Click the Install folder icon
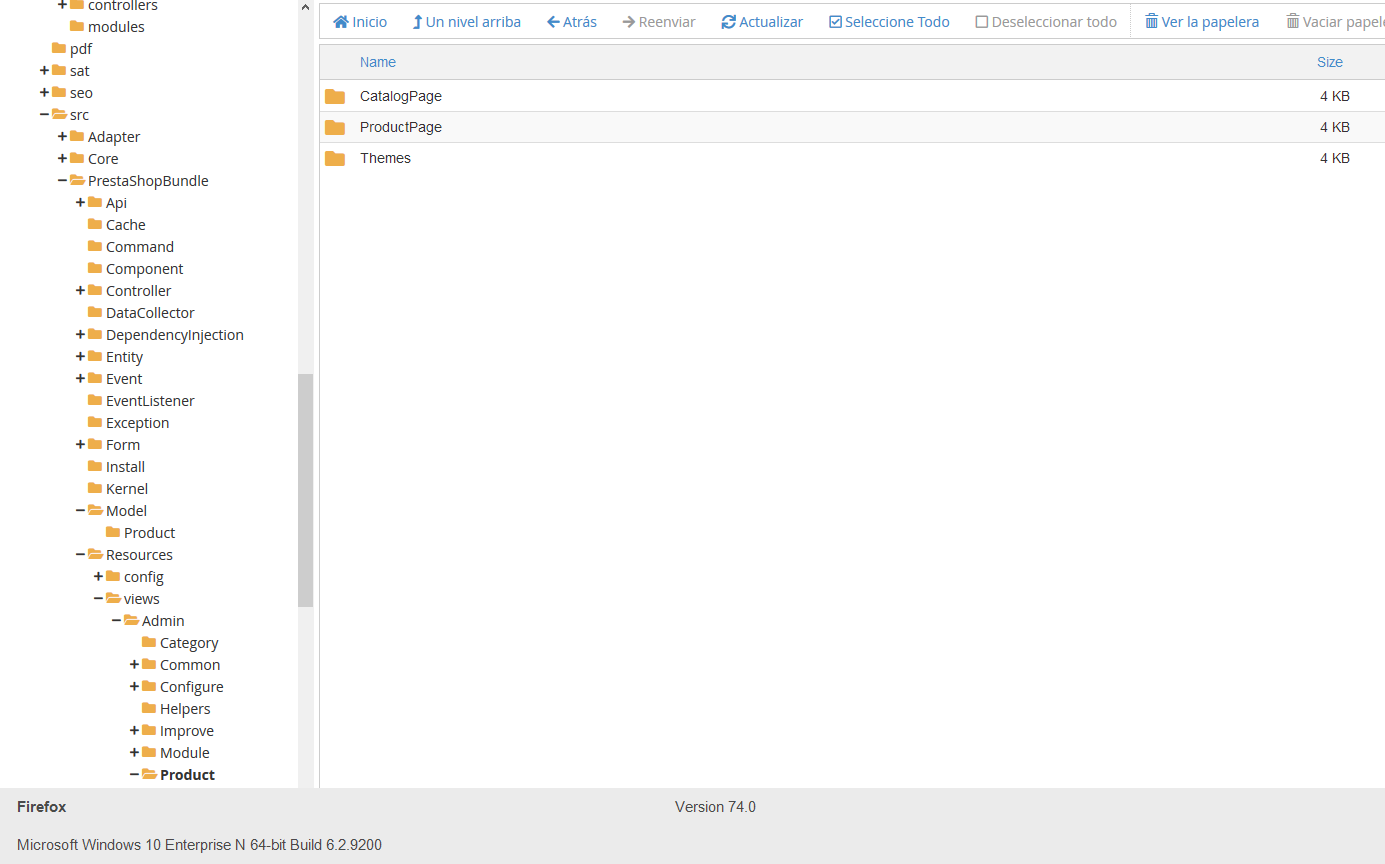 [95, 466]
